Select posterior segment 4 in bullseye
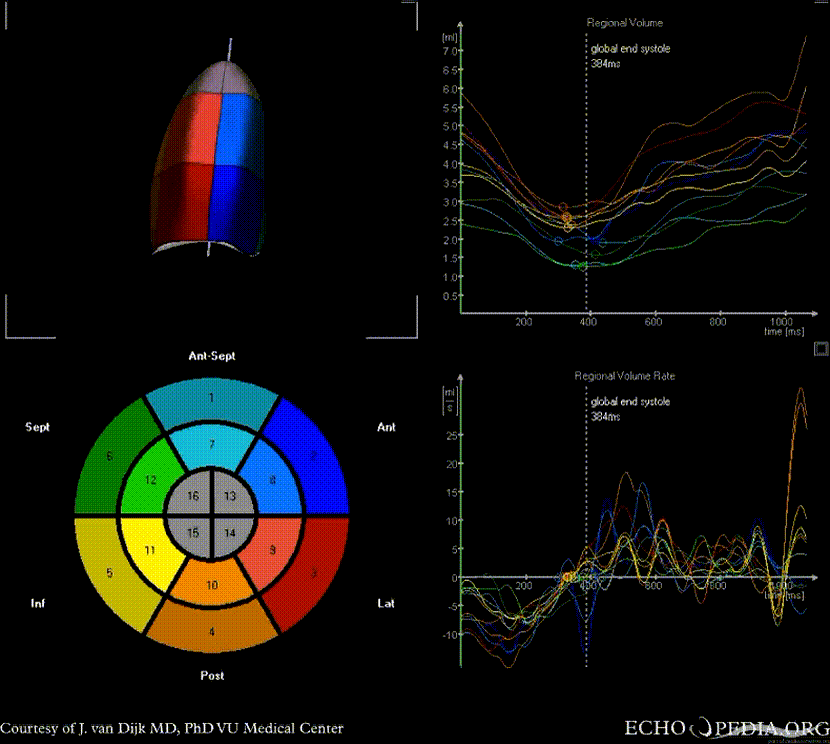The image size is (830, 744). point(211,632)
